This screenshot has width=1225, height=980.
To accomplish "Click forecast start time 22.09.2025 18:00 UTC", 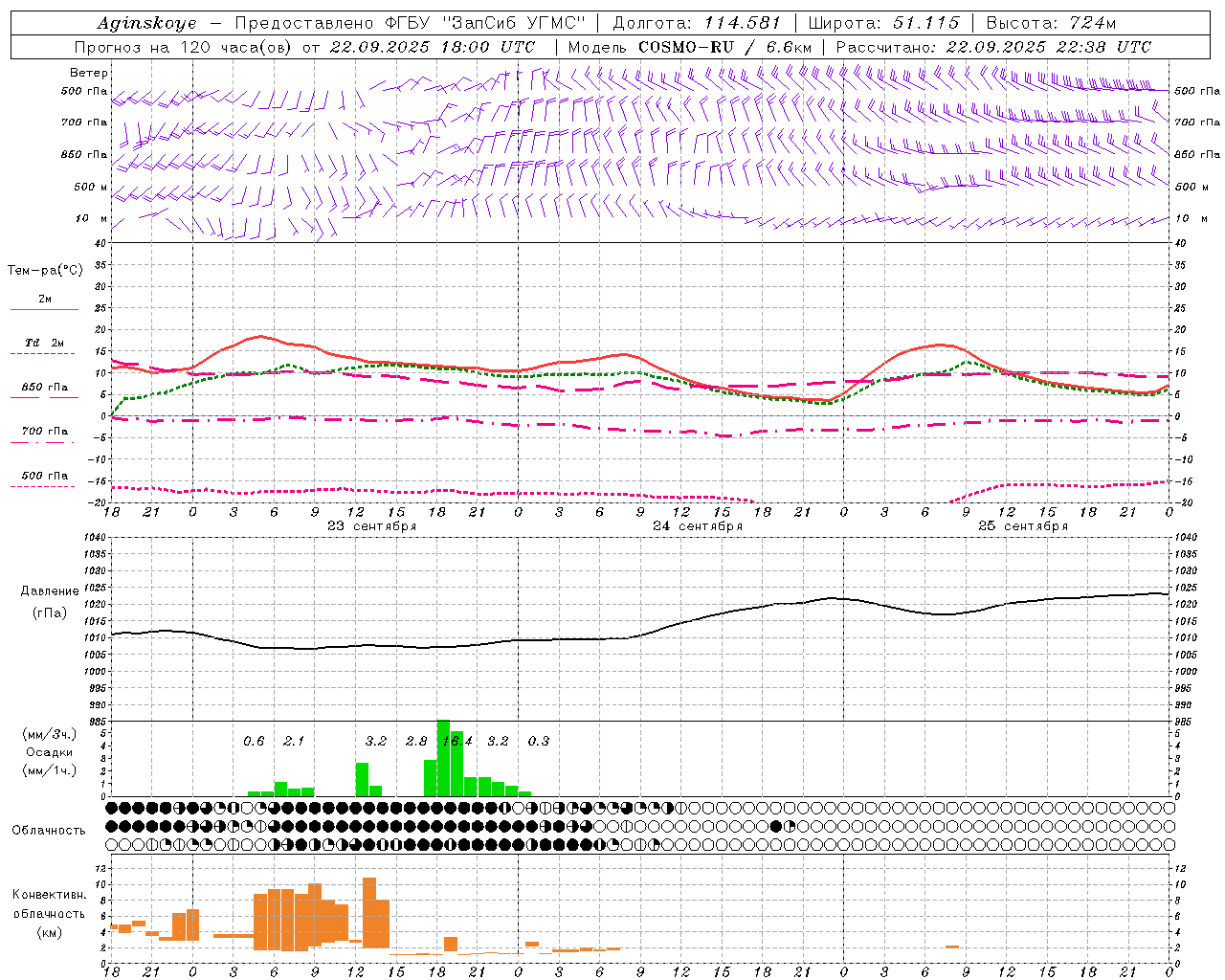I will pos(433,47).
